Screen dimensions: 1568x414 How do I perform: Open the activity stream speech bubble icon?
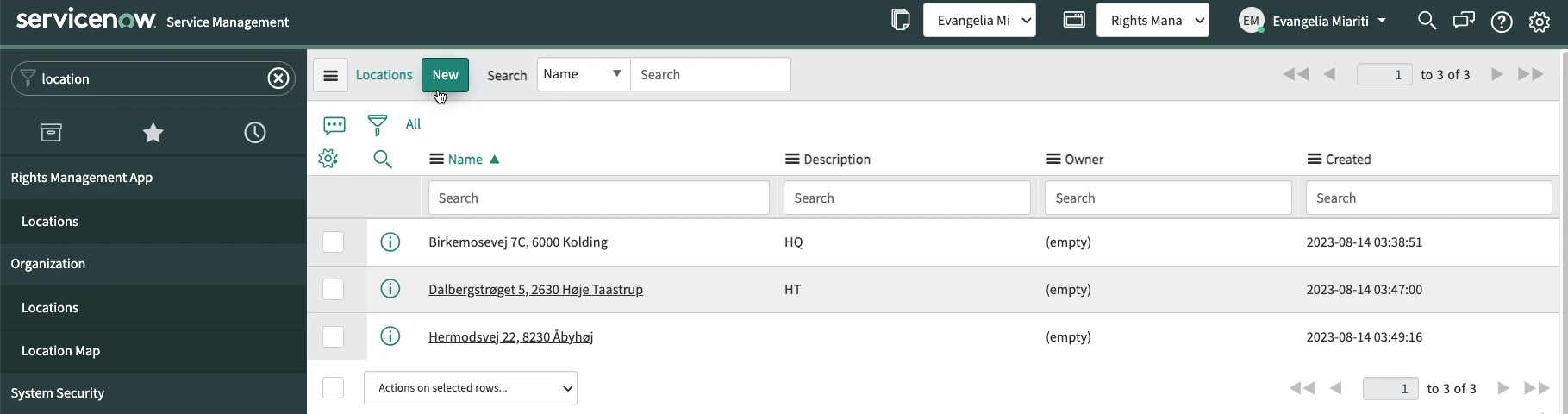click(334, 125)
